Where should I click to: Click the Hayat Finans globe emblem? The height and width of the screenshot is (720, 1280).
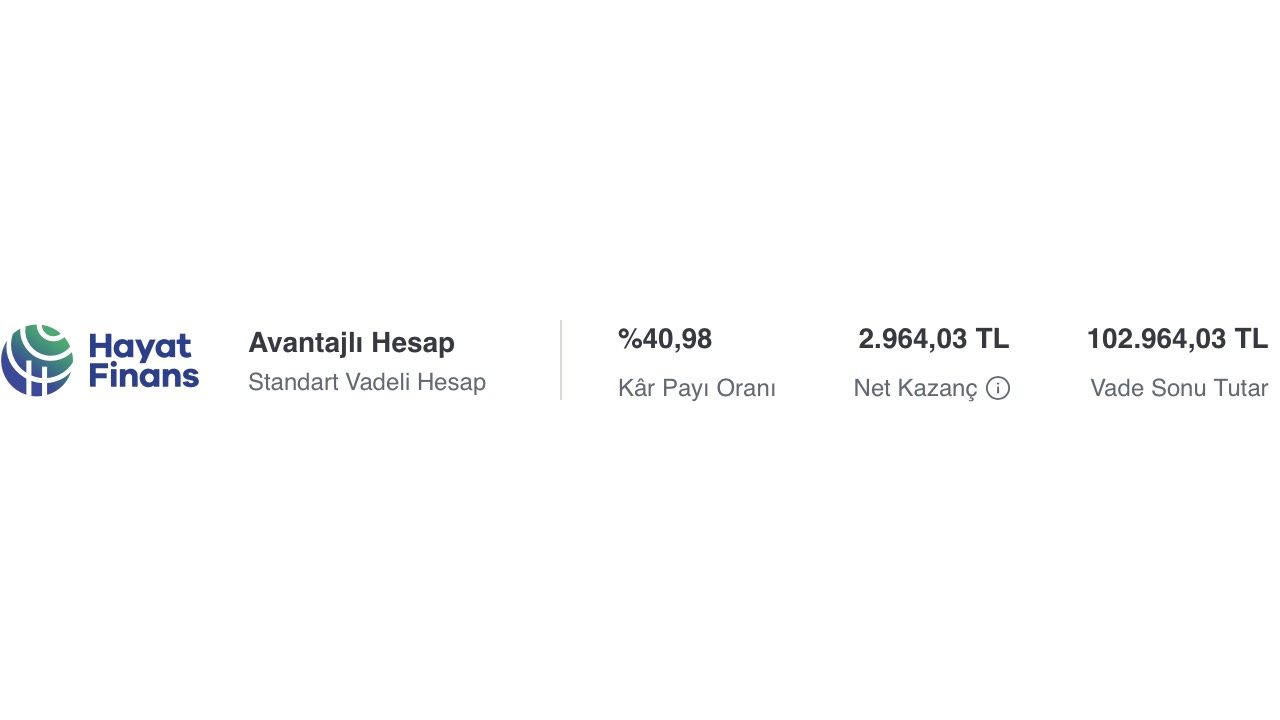(x=37, y=360)
